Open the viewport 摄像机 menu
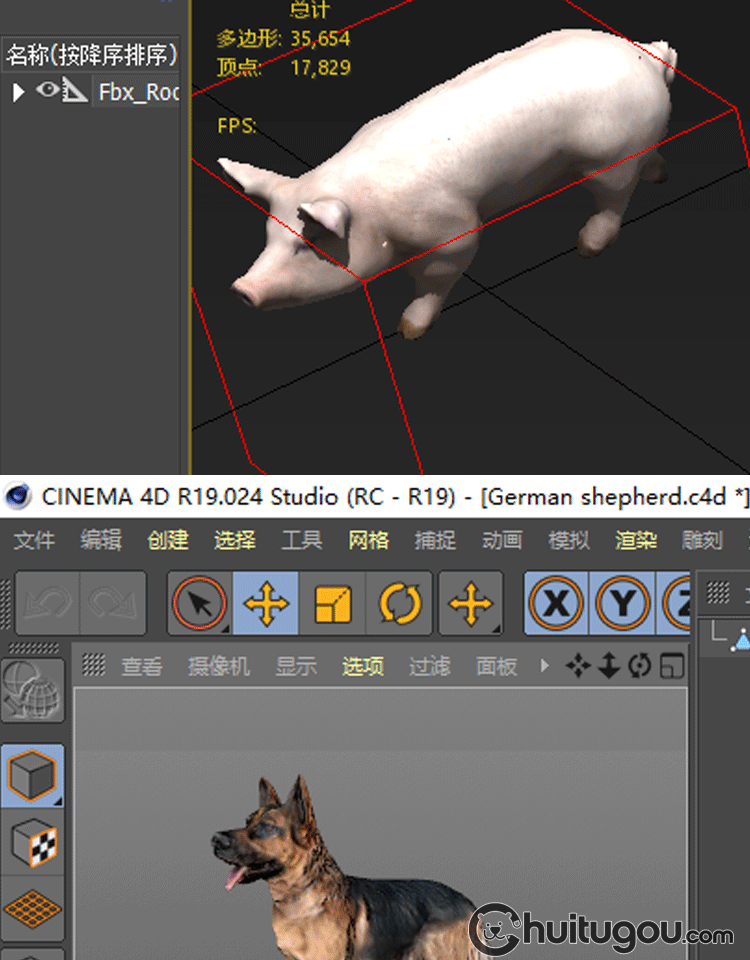The width and height of the screenshot is (750, 960). pos(219,666)
